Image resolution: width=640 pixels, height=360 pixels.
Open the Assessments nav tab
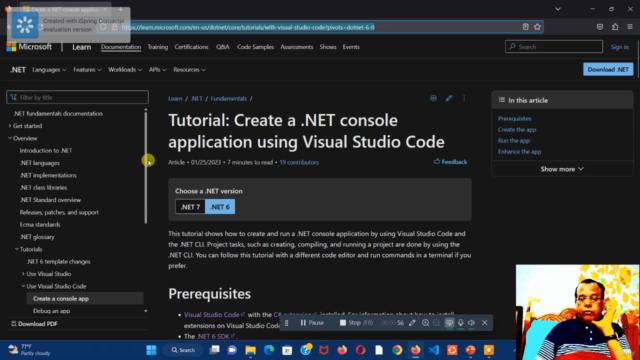click(x=297, y=47)
